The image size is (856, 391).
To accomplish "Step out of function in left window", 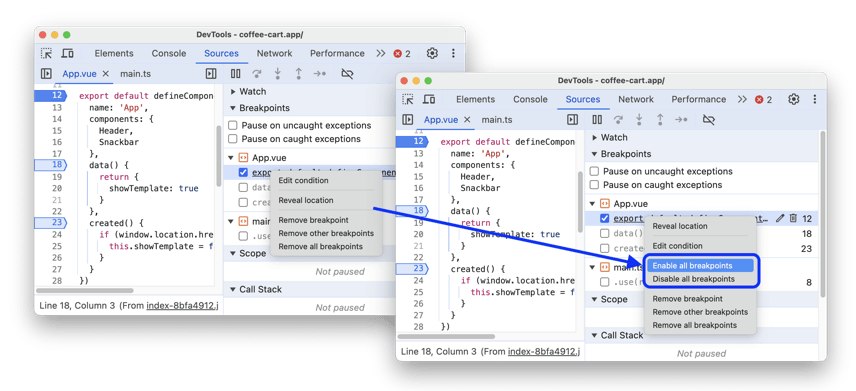I will [299, 74].
